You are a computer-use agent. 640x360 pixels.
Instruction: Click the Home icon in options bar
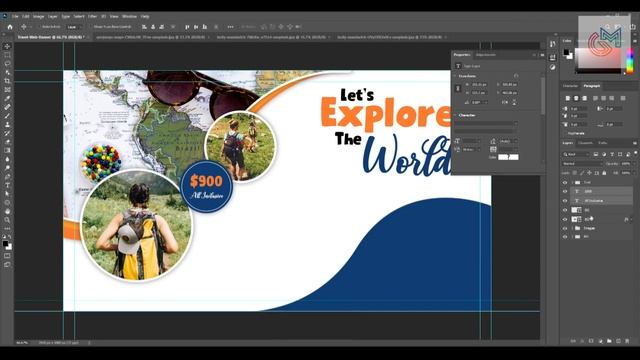(x=10, y=27)
